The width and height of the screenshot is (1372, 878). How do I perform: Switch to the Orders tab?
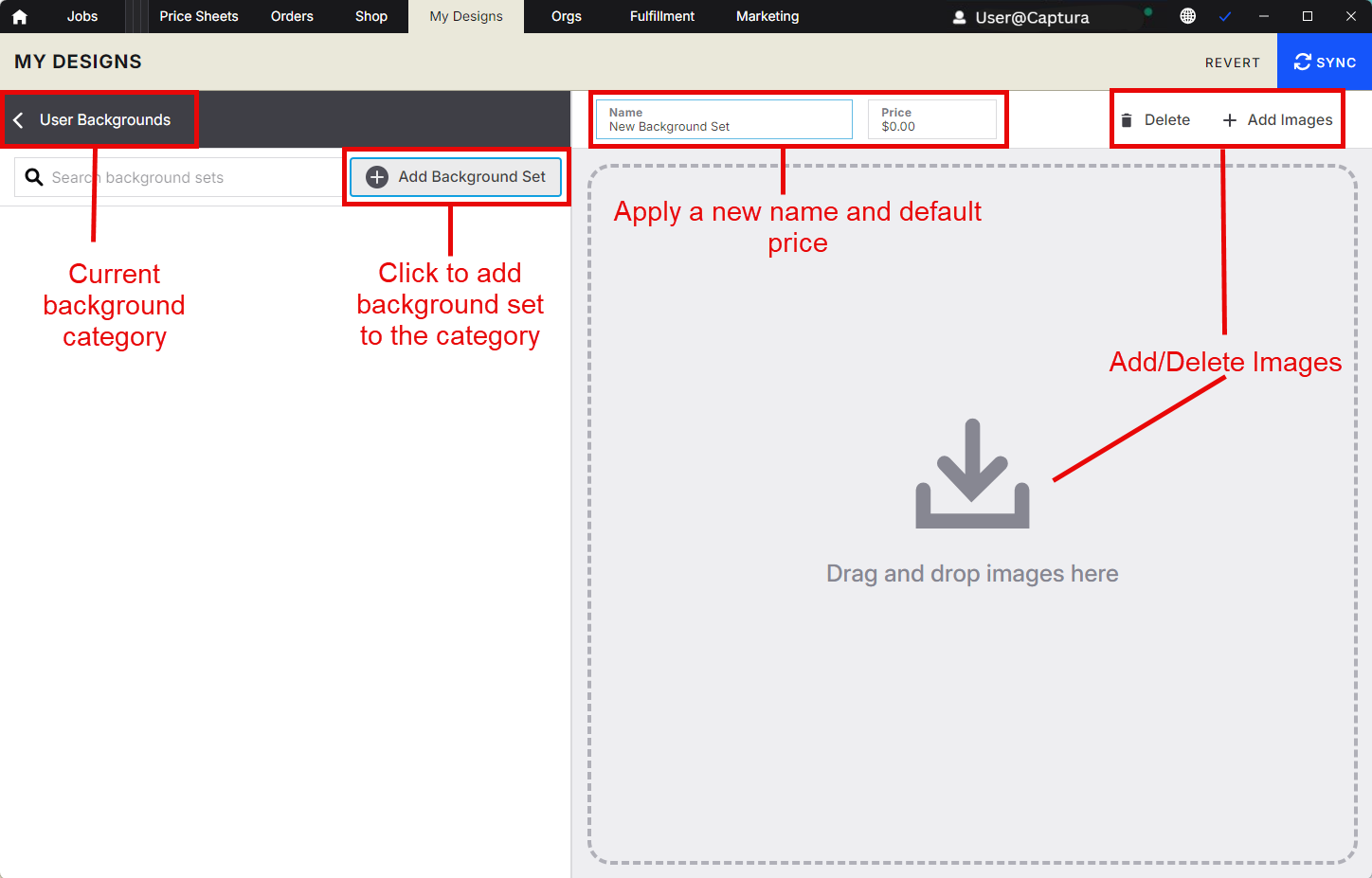click(x=292, y=16)
